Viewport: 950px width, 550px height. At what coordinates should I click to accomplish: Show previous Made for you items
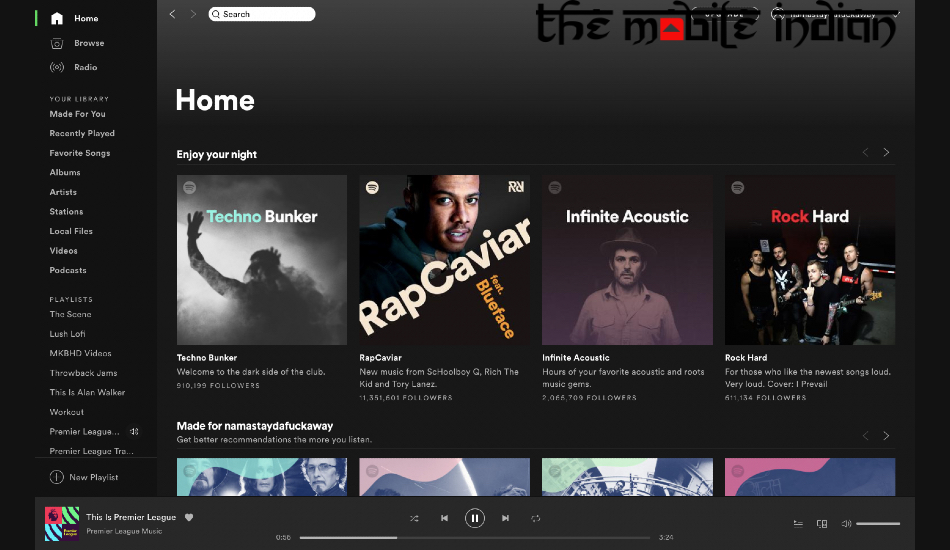click(865, 436)
